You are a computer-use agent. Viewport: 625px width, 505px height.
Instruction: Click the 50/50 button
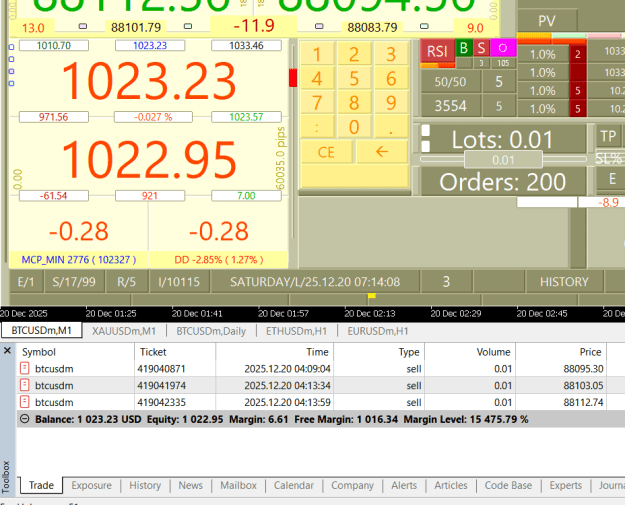tap(450, 82)
